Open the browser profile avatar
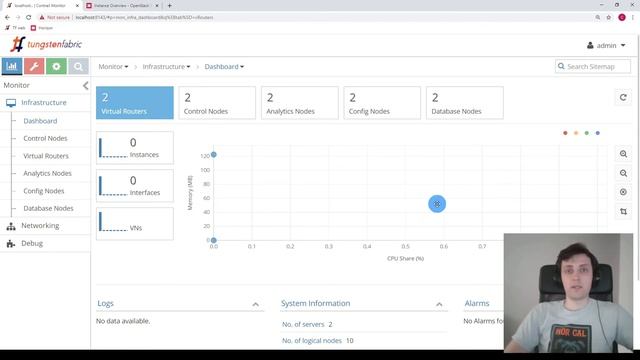This screenshot has width=640, height=360. pyautogui.click(x=622, y=17)
